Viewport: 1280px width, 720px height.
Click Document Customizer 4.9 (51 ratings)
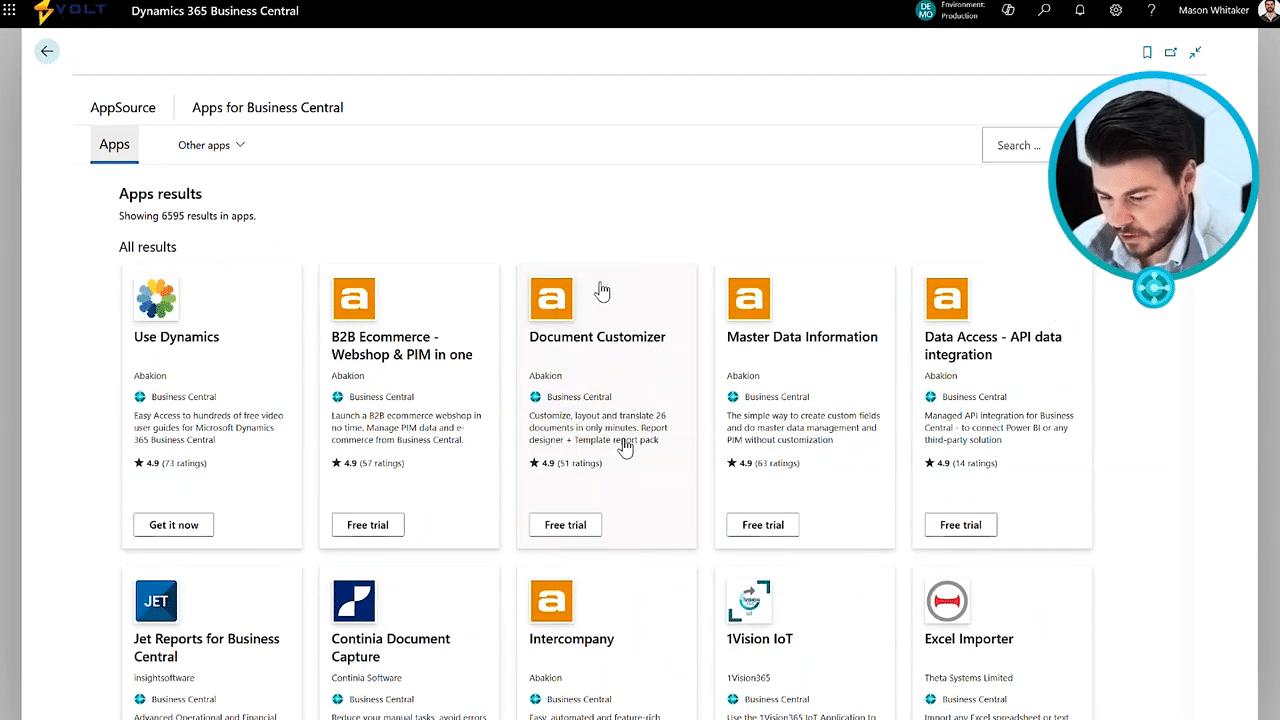coord(566,464)
